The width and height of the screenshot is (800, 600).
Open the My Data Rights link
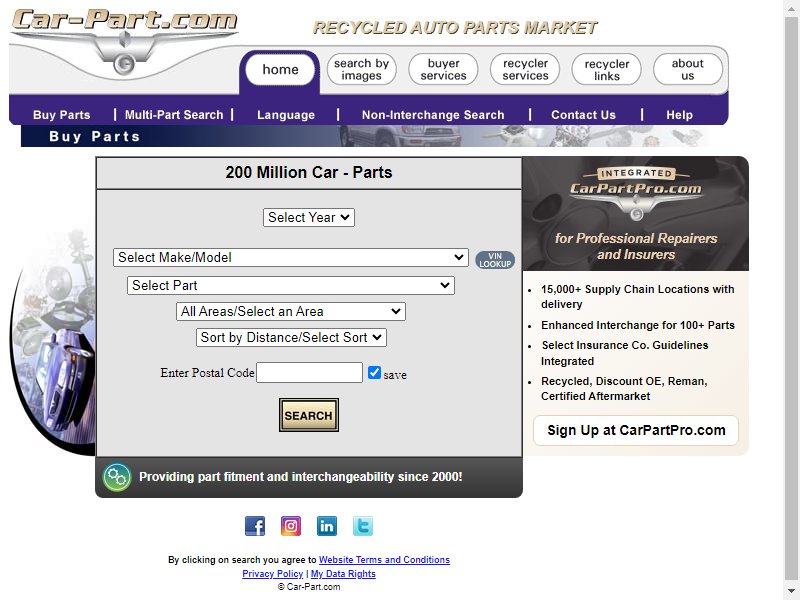pos(343,573)
